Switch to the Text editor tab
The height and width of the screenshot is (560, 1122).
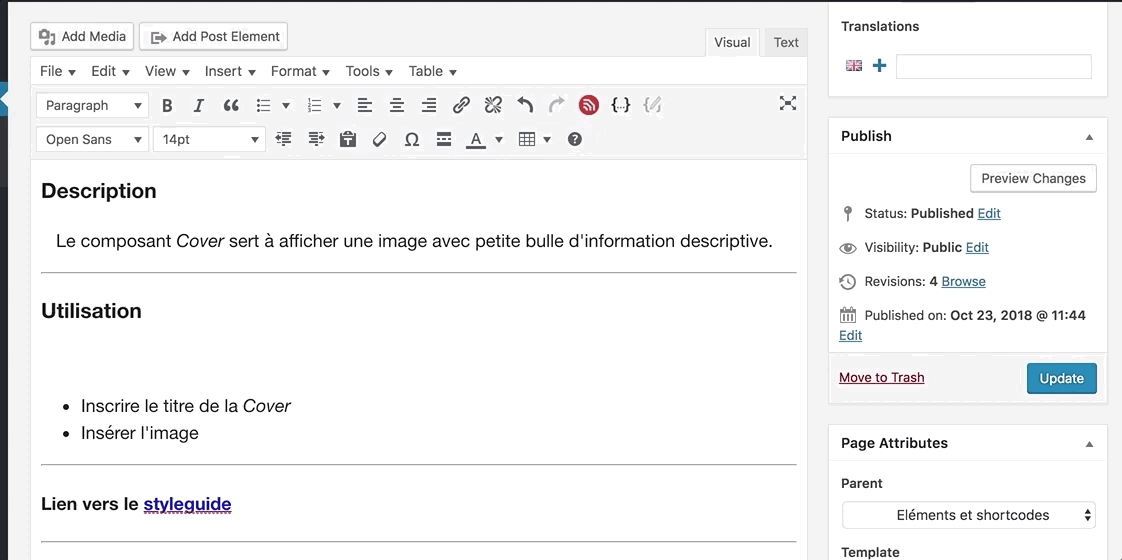(786, 42)
